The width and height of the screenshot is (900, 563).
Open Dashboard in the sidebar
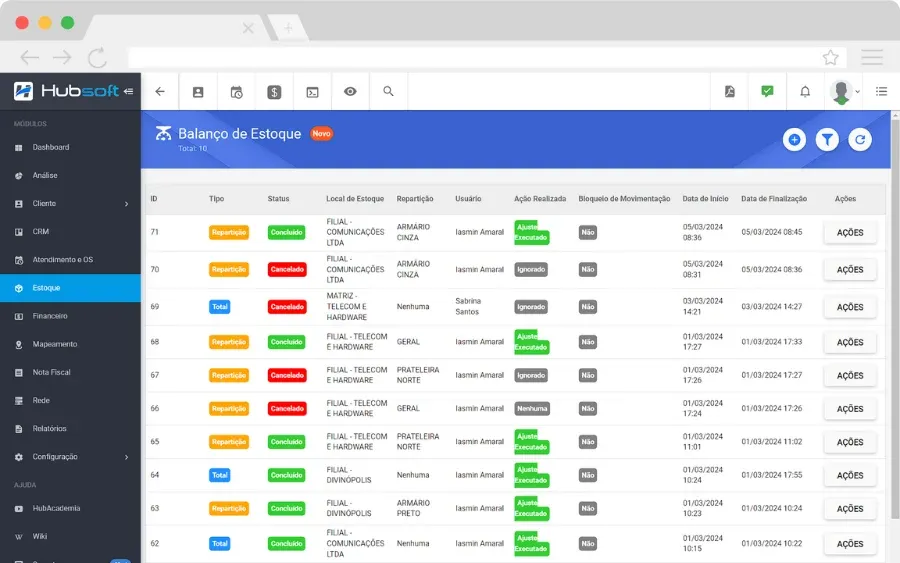coord(70,147)
